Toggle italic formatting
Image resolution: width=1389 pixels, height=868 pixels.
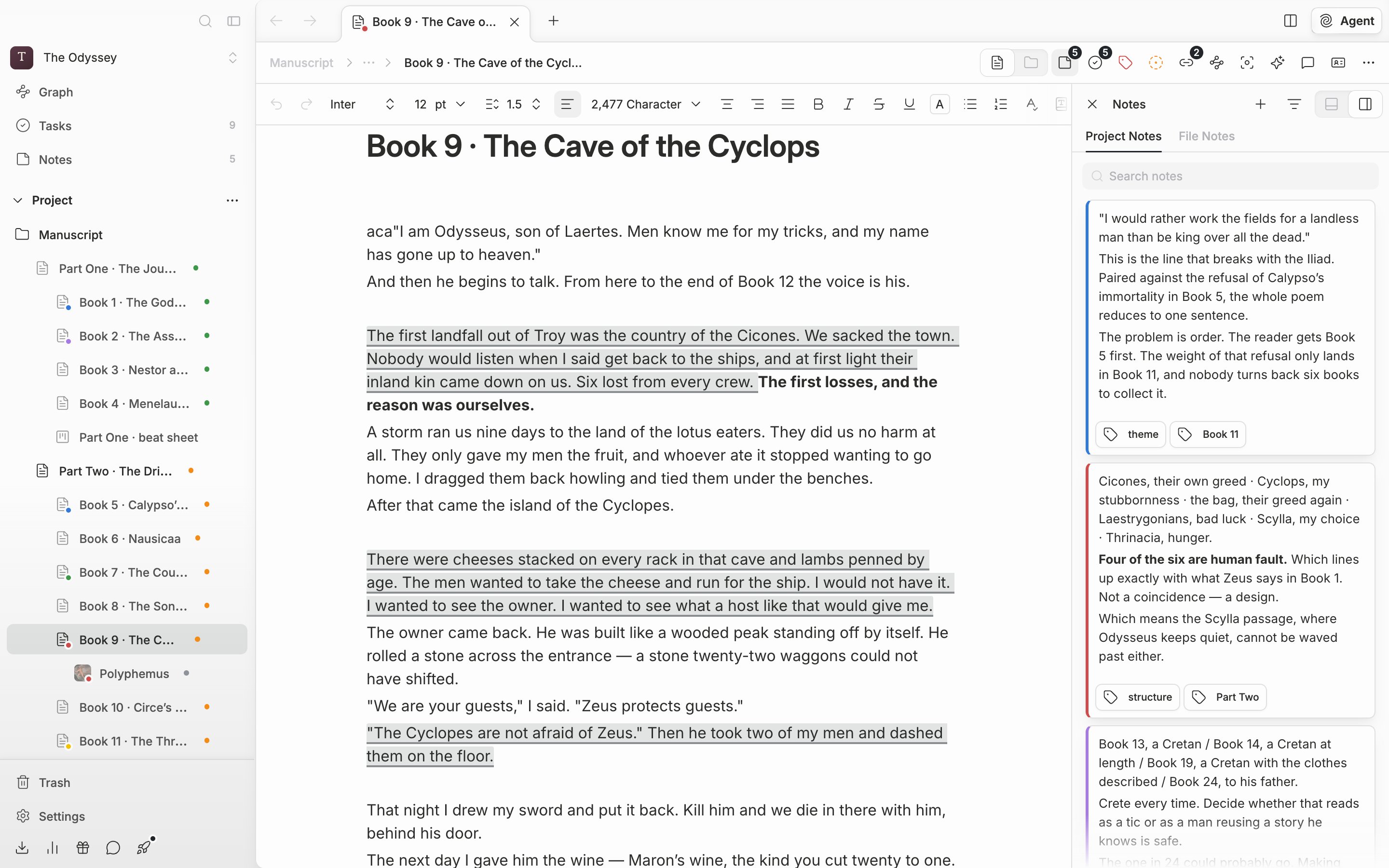848,104
